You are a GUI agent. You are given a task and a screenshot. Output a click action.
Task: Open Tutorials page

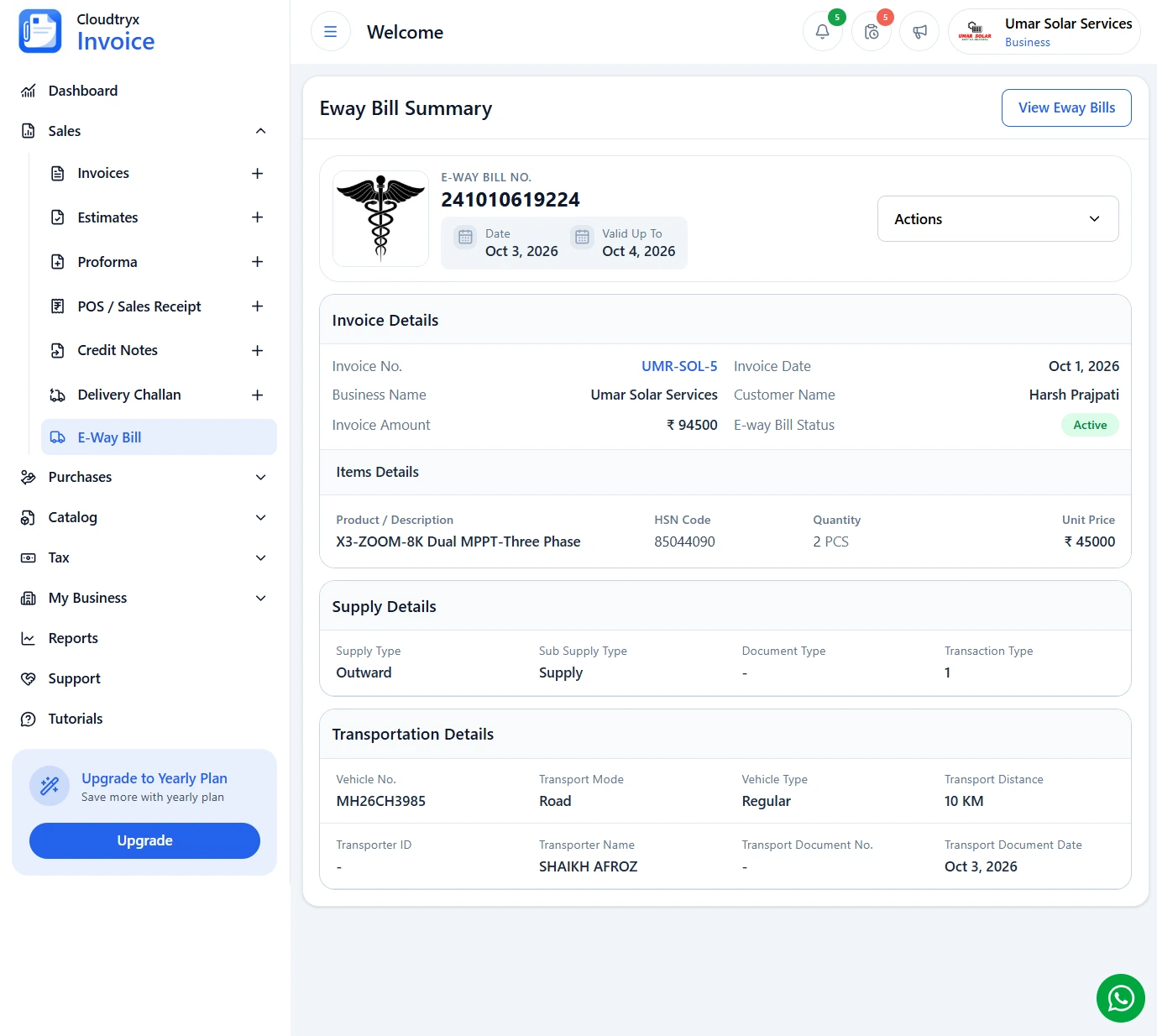point(76,719)
